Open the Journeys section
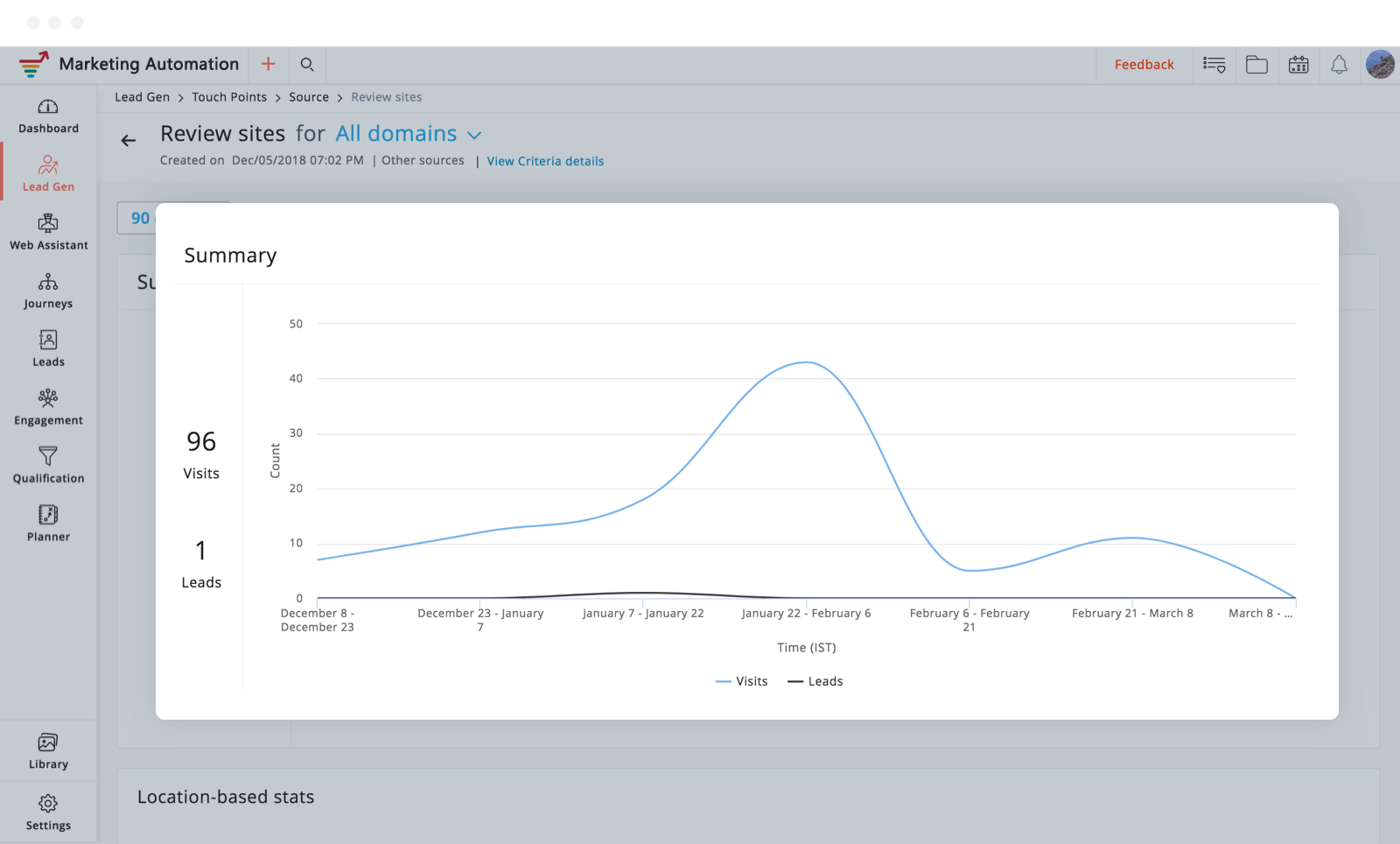This screenshot has width=1400, height=844. 48,291
